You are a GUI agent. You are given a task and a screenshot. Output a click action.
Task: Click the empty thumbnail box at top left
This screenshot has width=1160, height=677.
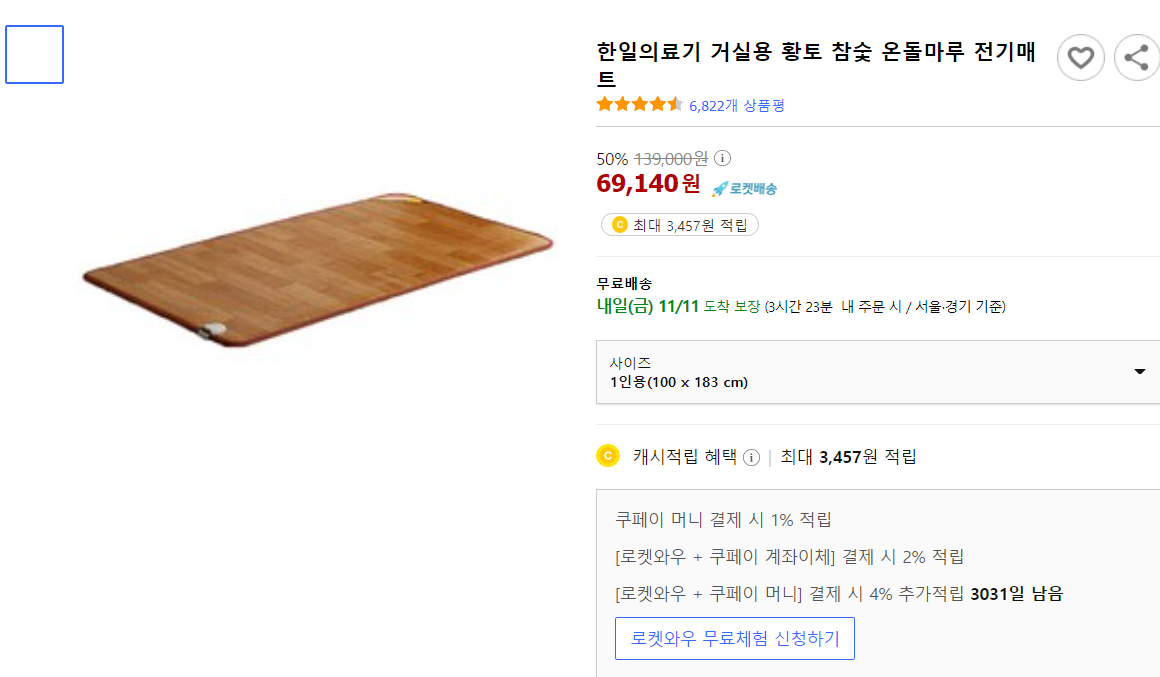click(34, 54)
